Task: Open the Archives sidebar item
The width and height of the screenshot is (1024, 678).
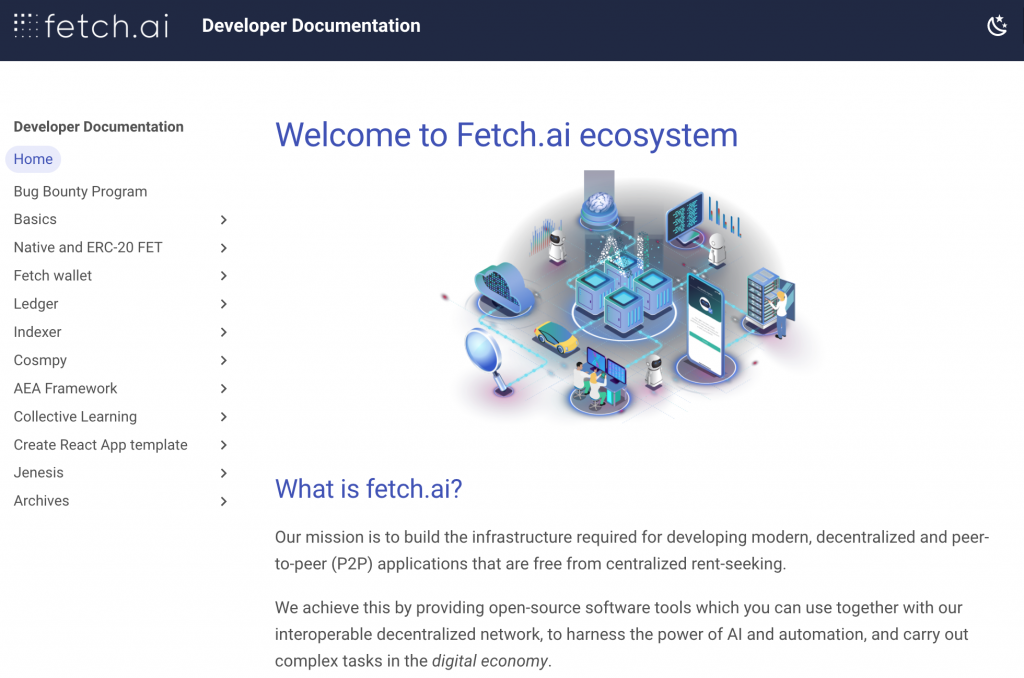Action: (x=41, y=500)
